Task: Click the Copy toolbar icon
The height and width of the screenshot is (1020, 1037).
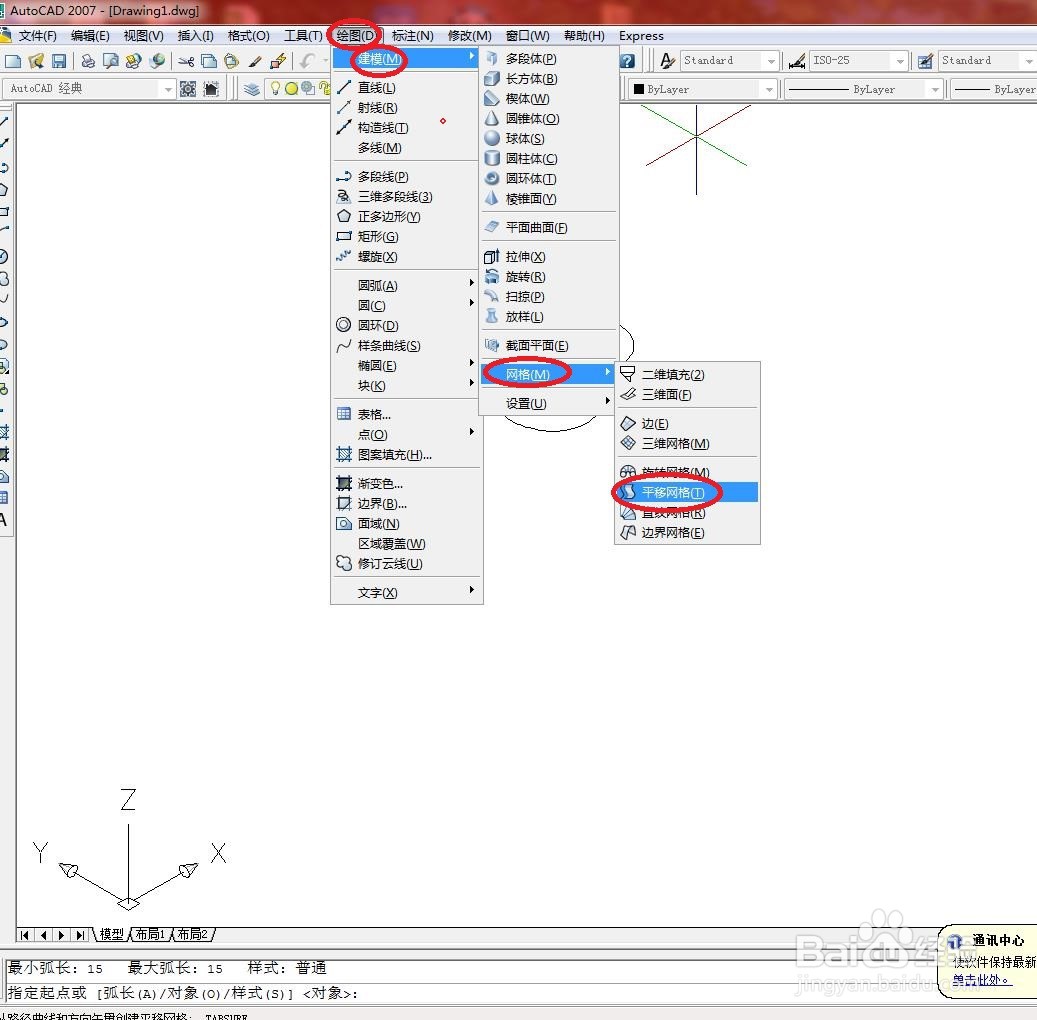Action: click(209, 62)
